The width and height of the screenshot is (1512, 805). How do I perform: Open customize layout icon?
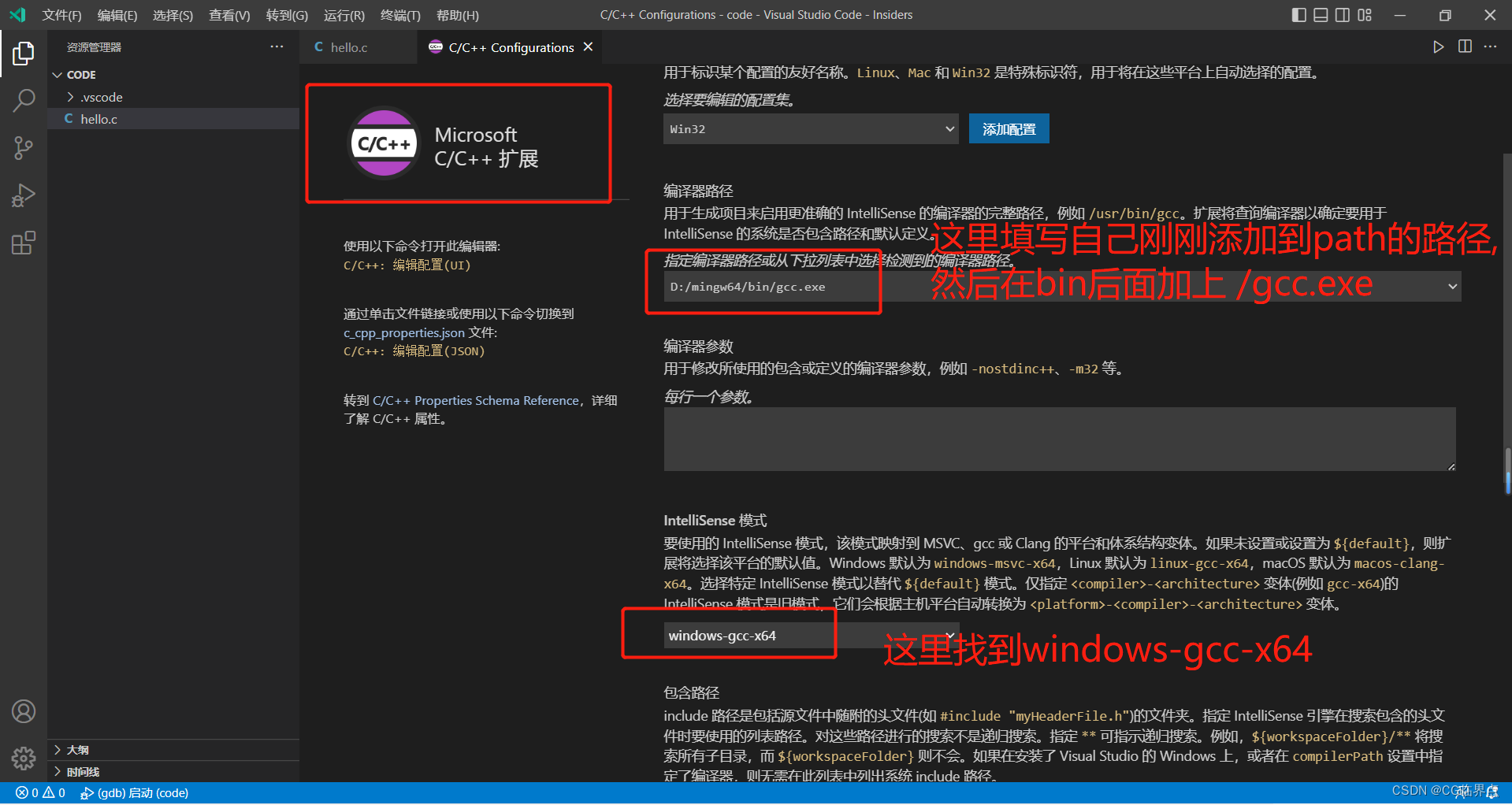click(1365, 15)
